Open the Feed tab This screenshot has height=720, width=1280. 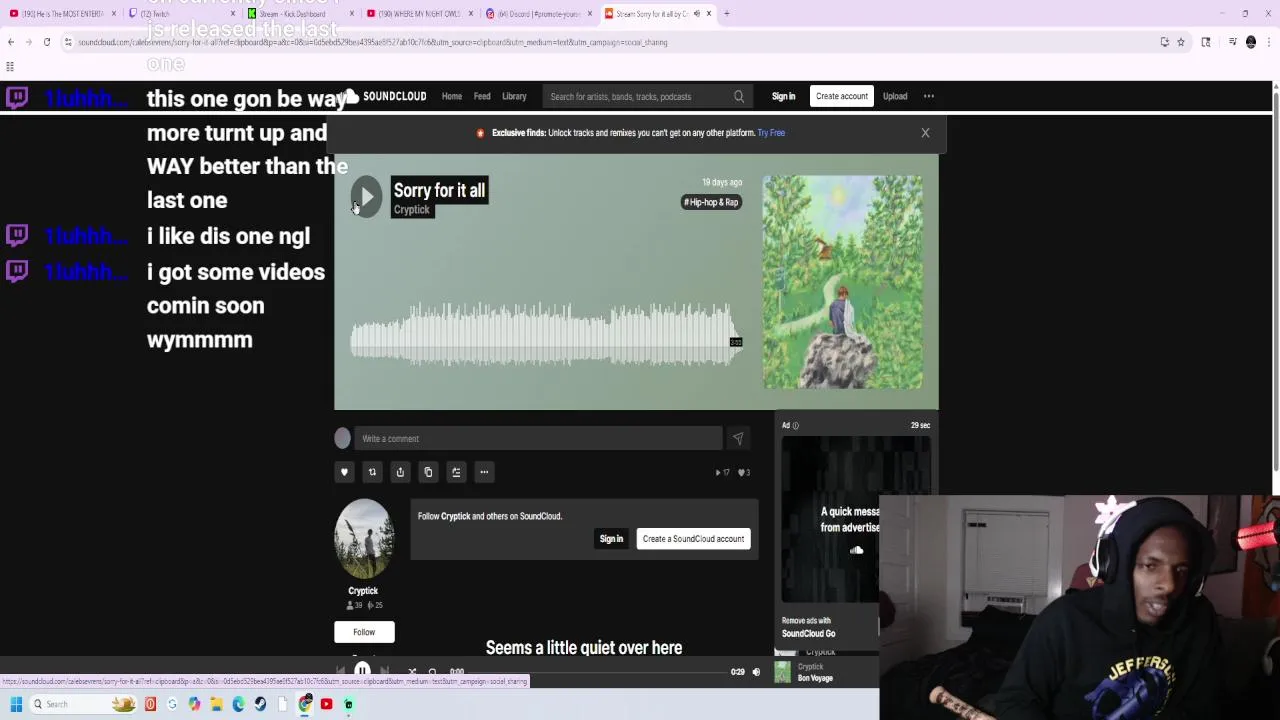(x=482, y=96)
